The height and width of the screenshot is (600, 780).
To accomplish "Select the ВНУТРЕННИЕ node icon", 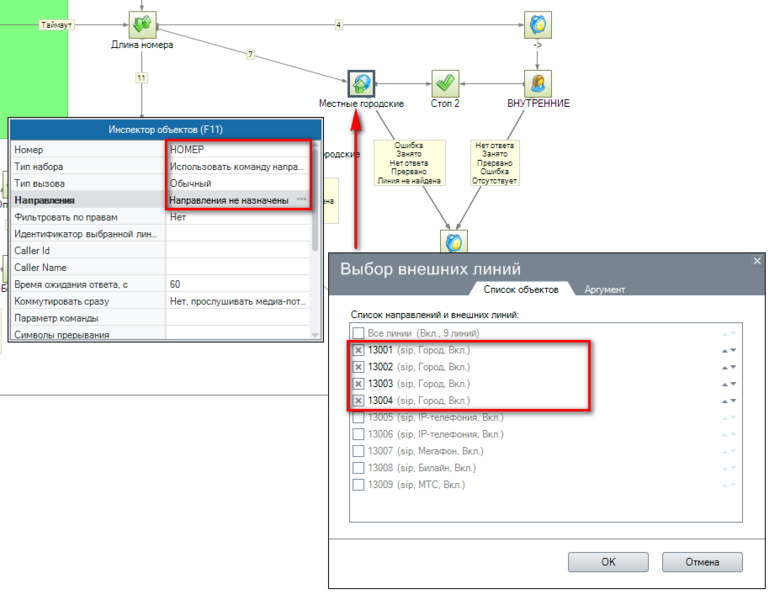I will point(538,83).
